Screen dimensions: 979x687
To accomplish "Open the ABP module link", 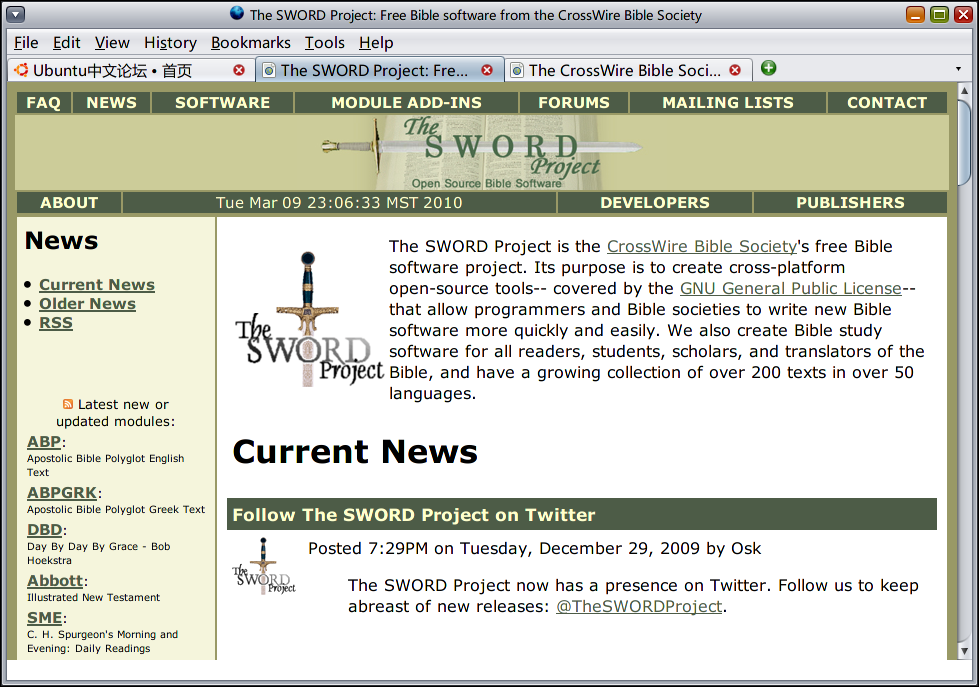I will (x=44, y=442).
